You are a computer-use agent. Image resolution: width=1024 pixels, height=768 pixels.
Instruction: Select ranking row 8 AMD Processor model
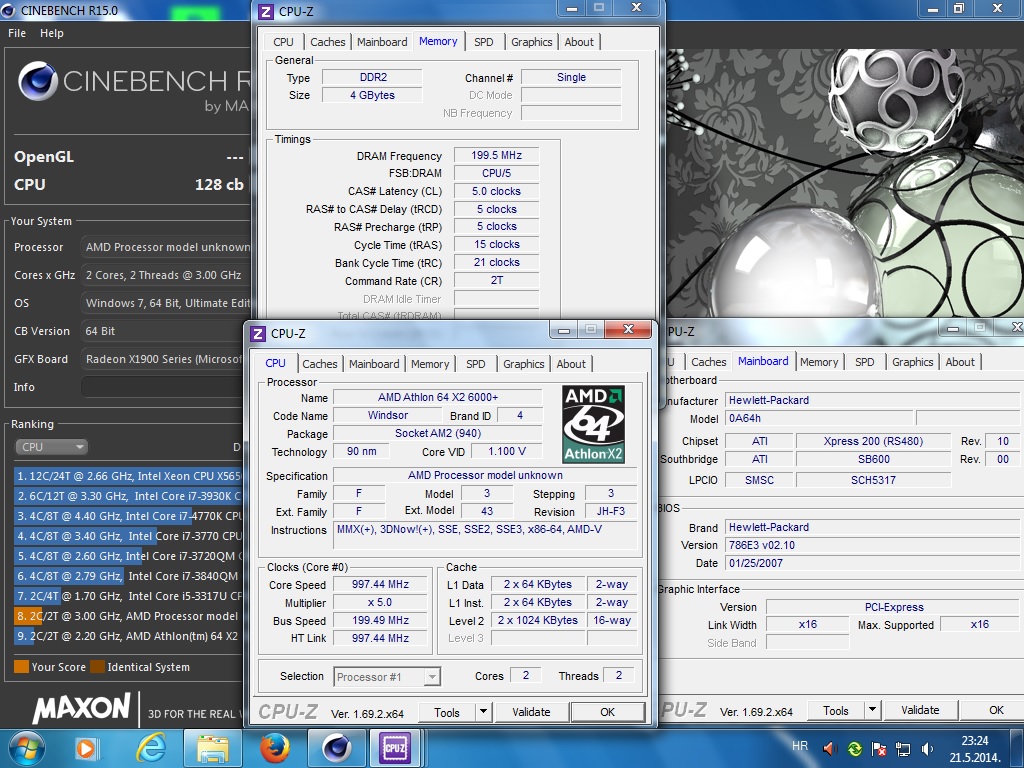[127, 616]
